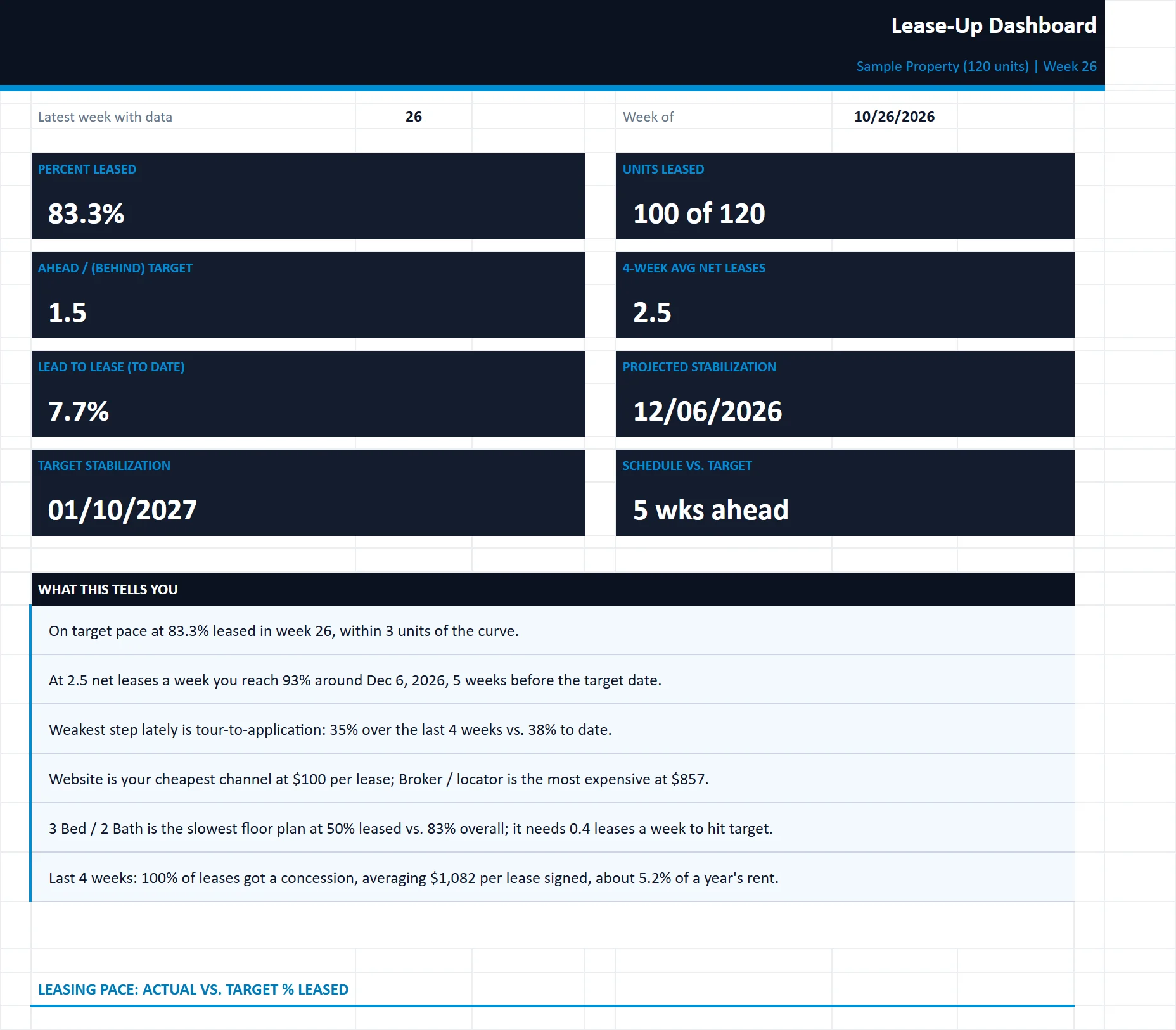
Task: Select the AHEAD / (BEHIND) TARGET heading
Action: click(115, 268)
